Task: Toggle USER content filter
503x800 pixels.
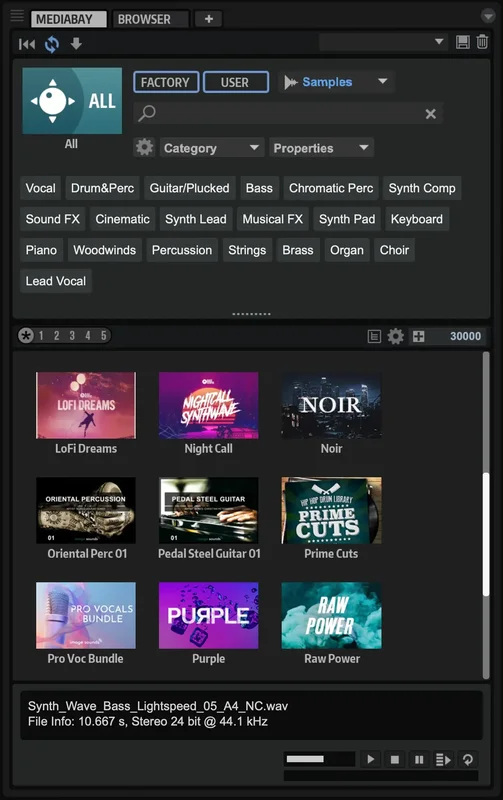Action: (236, 82)
